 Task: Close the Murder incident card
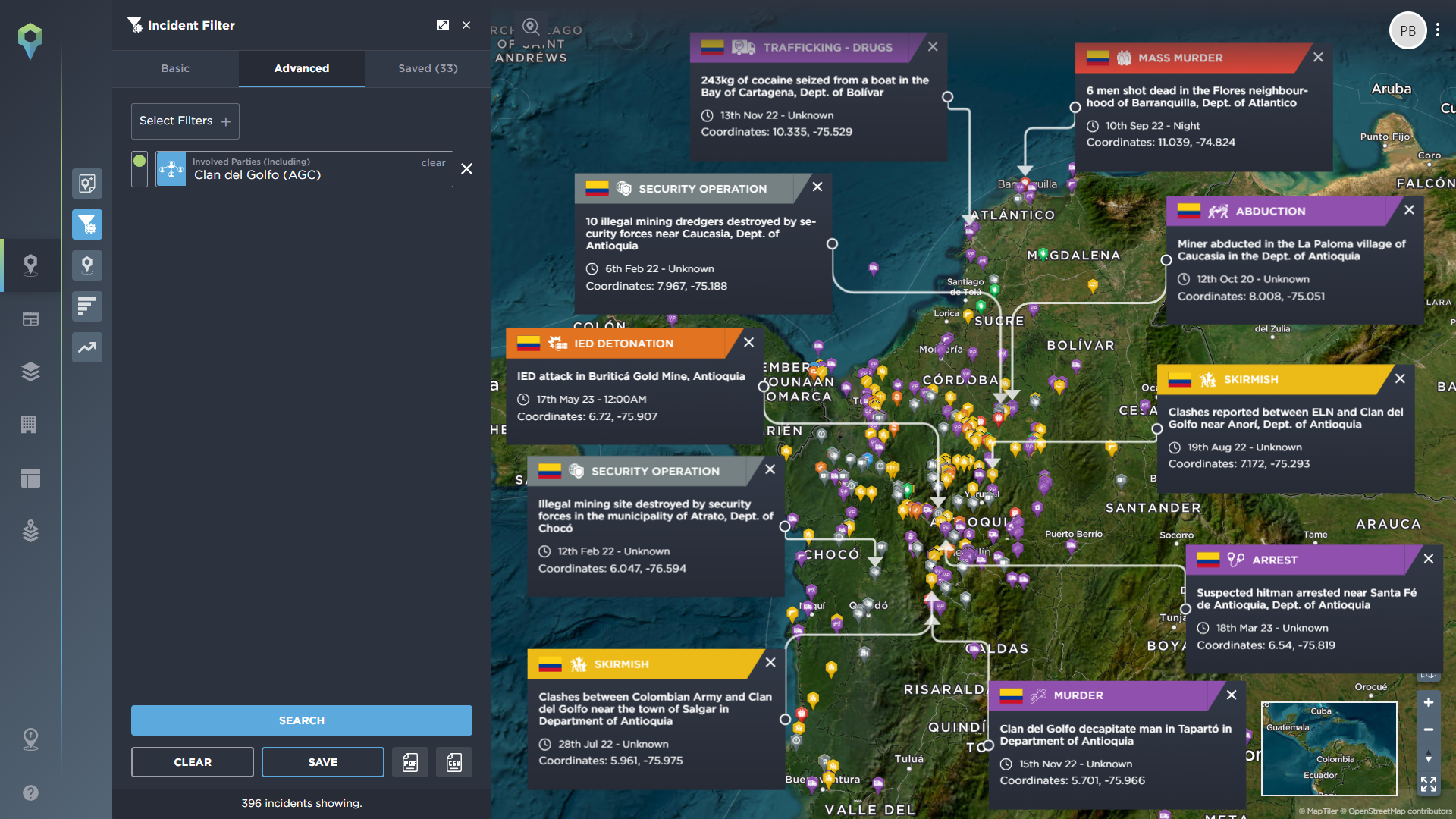[1232, 695]
